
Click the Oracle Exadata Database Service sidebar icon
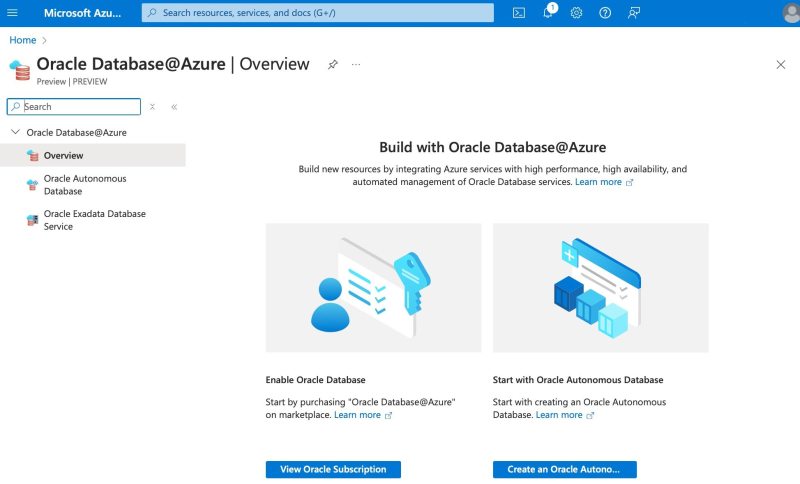pyautogui.click(x=32, y=220)
